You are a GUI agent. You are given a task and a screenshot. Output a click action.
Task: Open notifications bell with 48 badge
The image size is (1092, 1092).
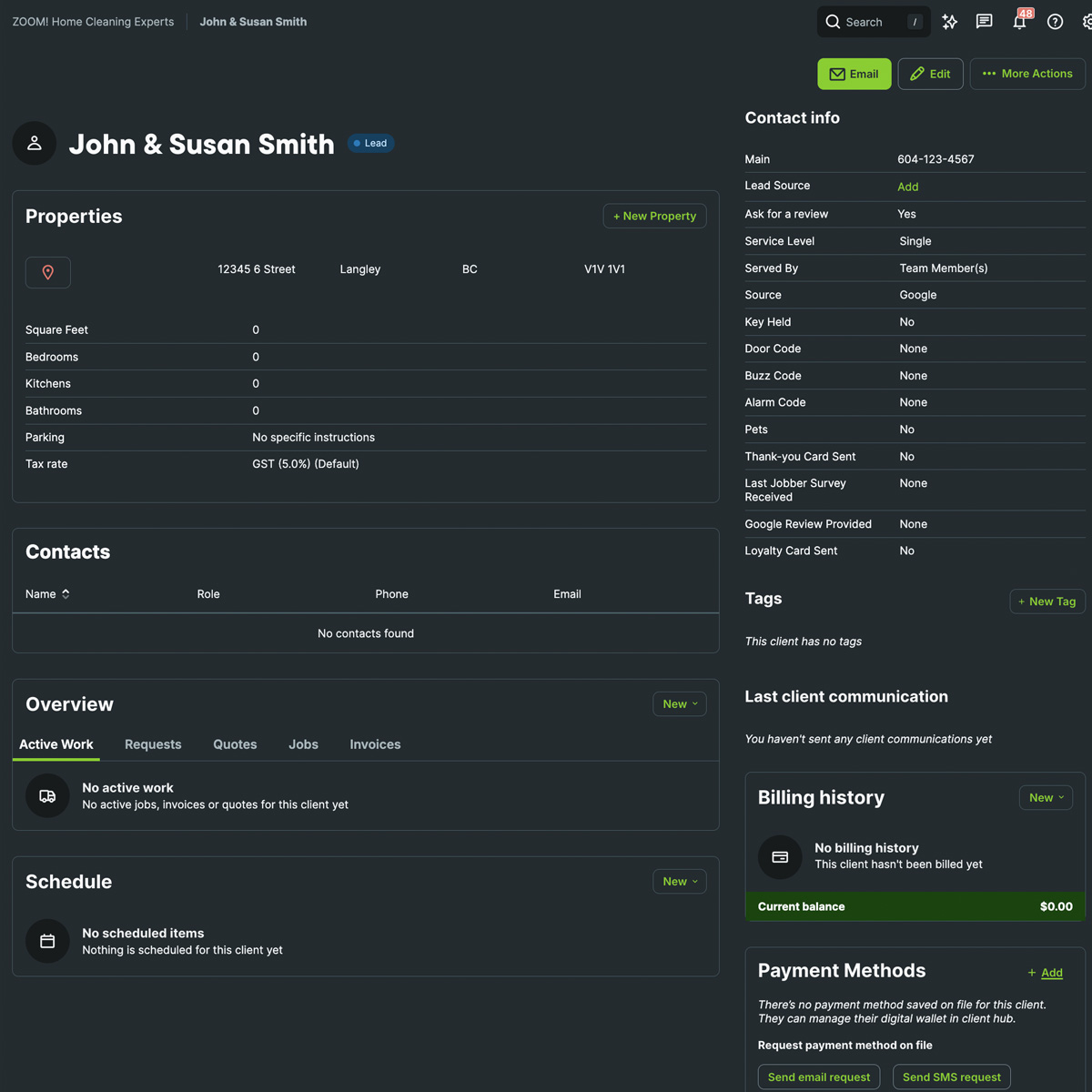pos(1019,22)
